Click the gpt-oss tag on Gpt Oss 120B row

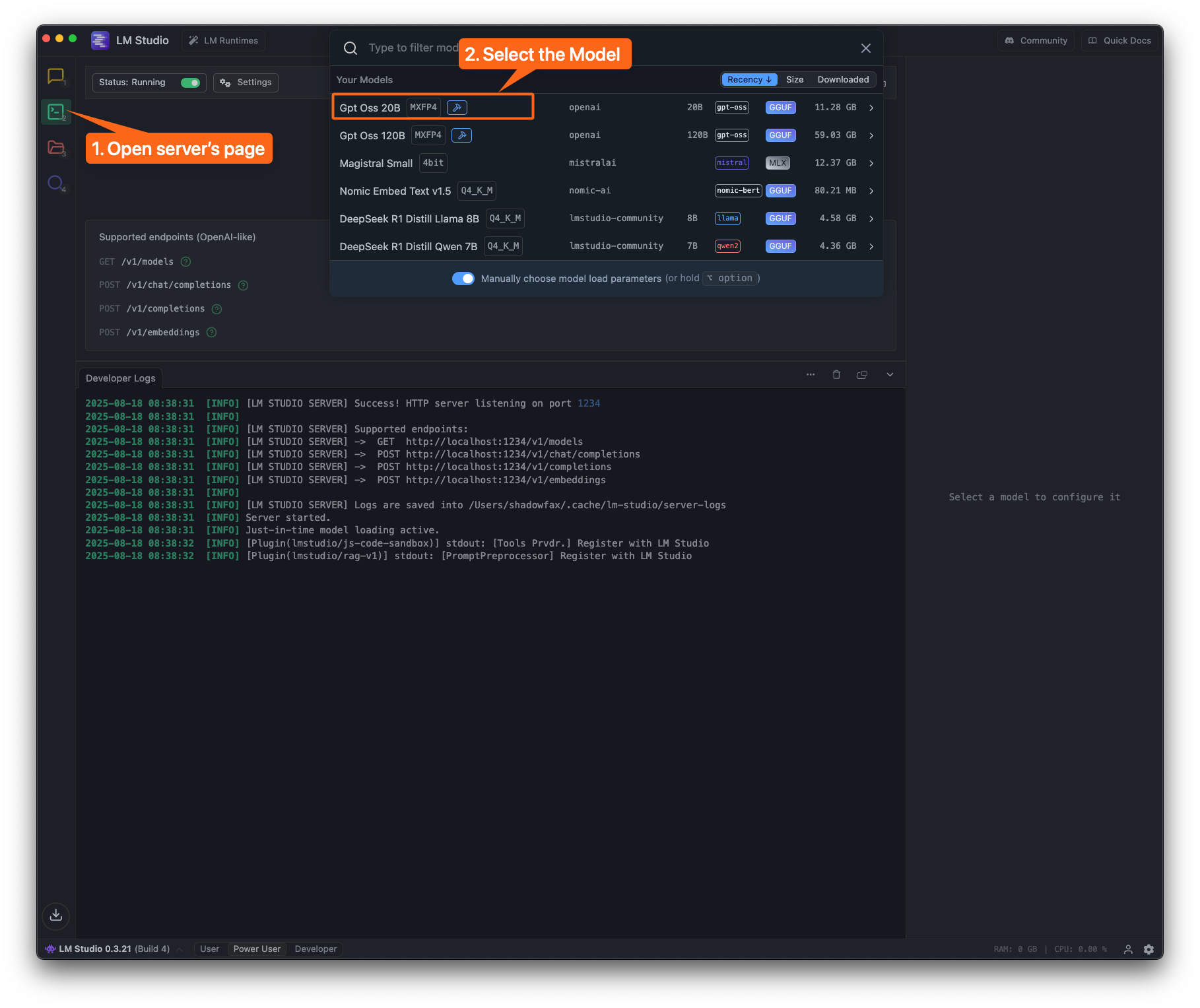click(732, 135)
